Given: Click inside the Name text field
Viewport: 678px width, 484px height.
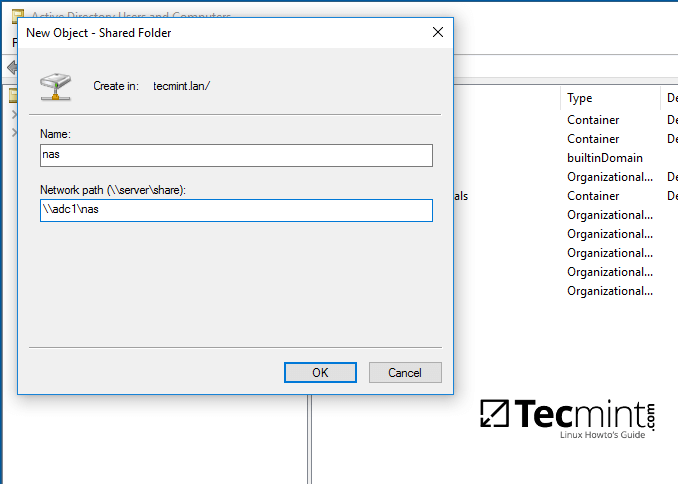Looking at the screenshot, I should (x=236, y=155).
